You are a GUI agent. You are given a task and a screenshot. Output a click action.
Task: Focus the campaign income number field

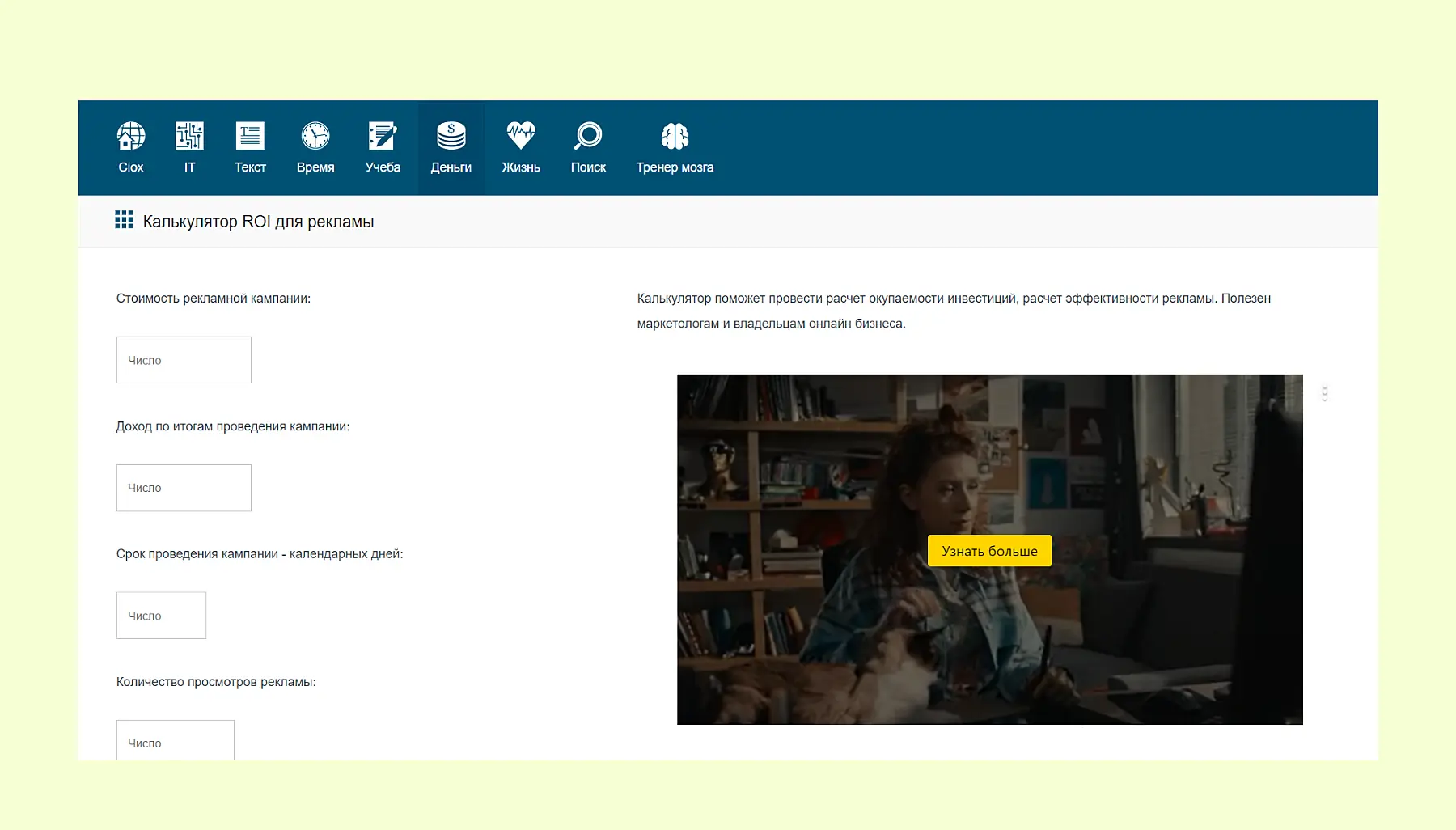184,488
